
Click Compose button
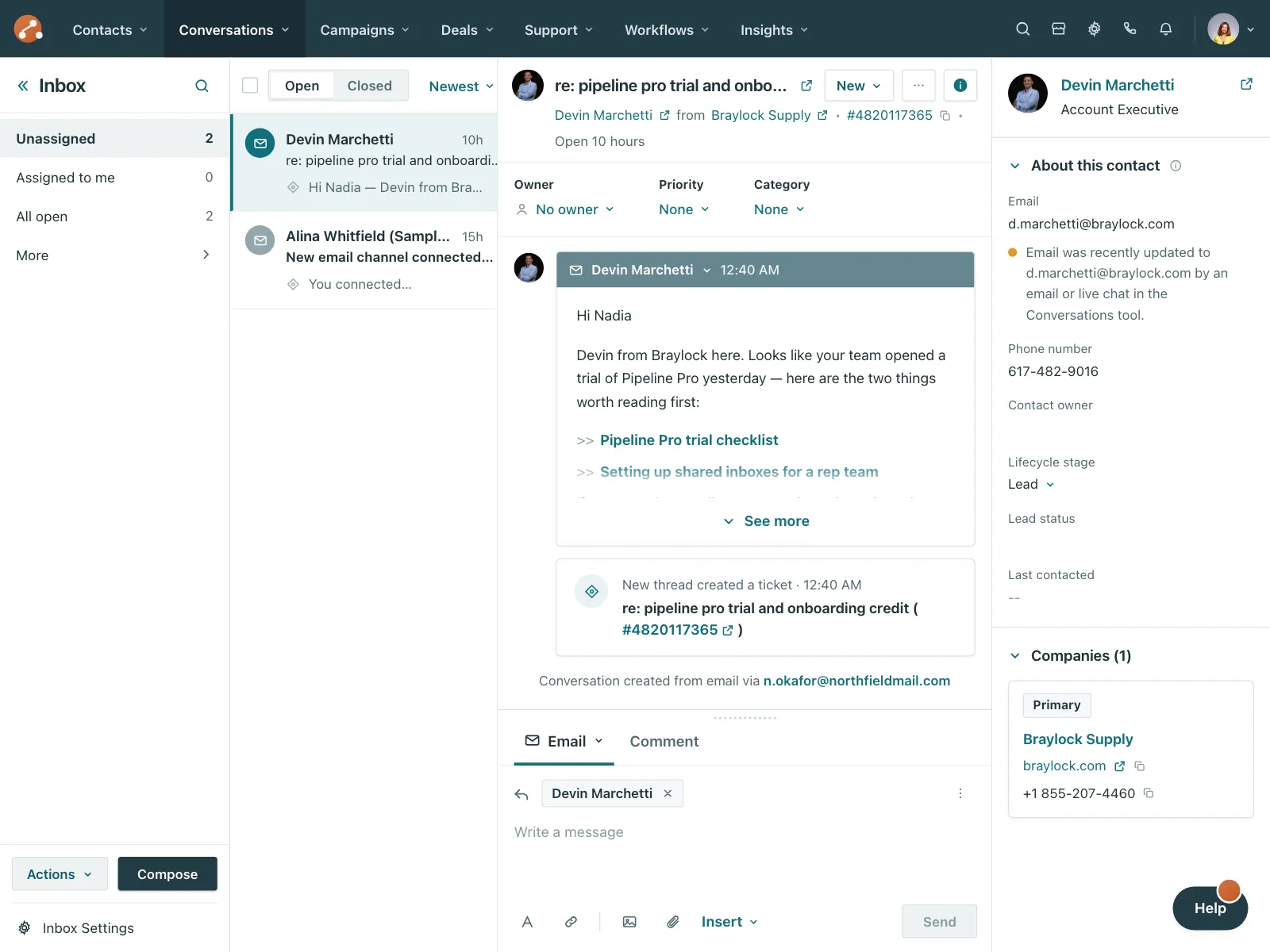click(x=167, y=874)
